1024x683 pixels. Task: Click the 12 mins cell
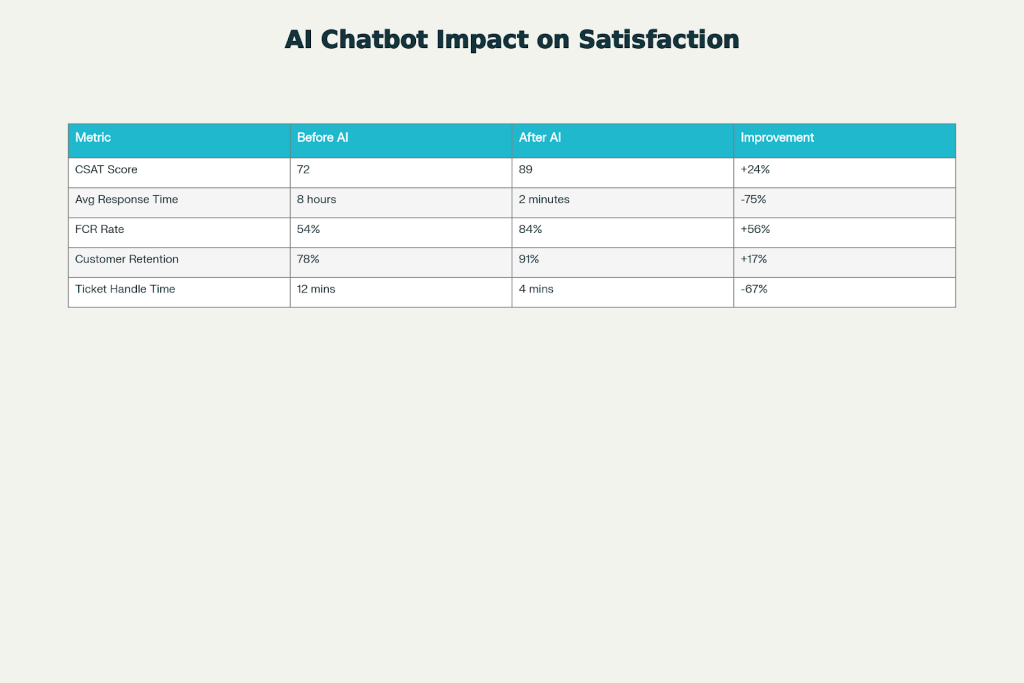pyautogui.click(x=316, y=290)
